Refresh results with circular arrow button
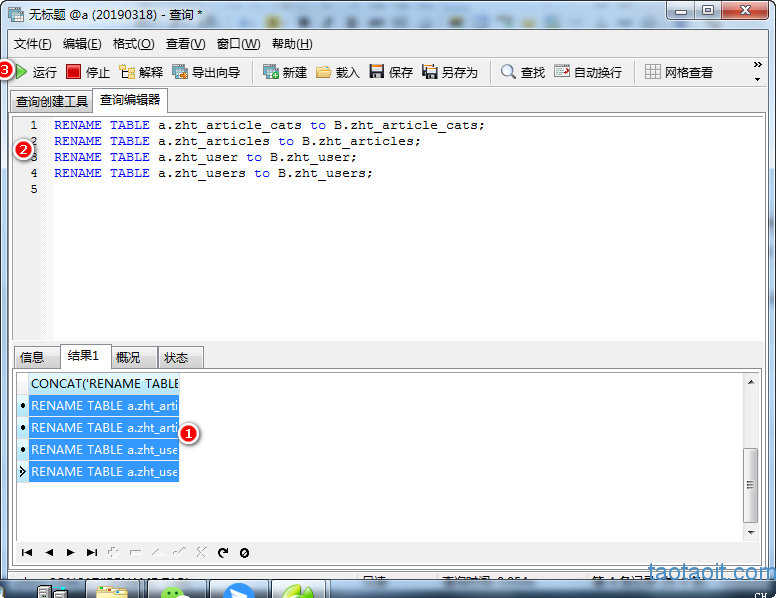776x598 pixels. click(223, 552)
